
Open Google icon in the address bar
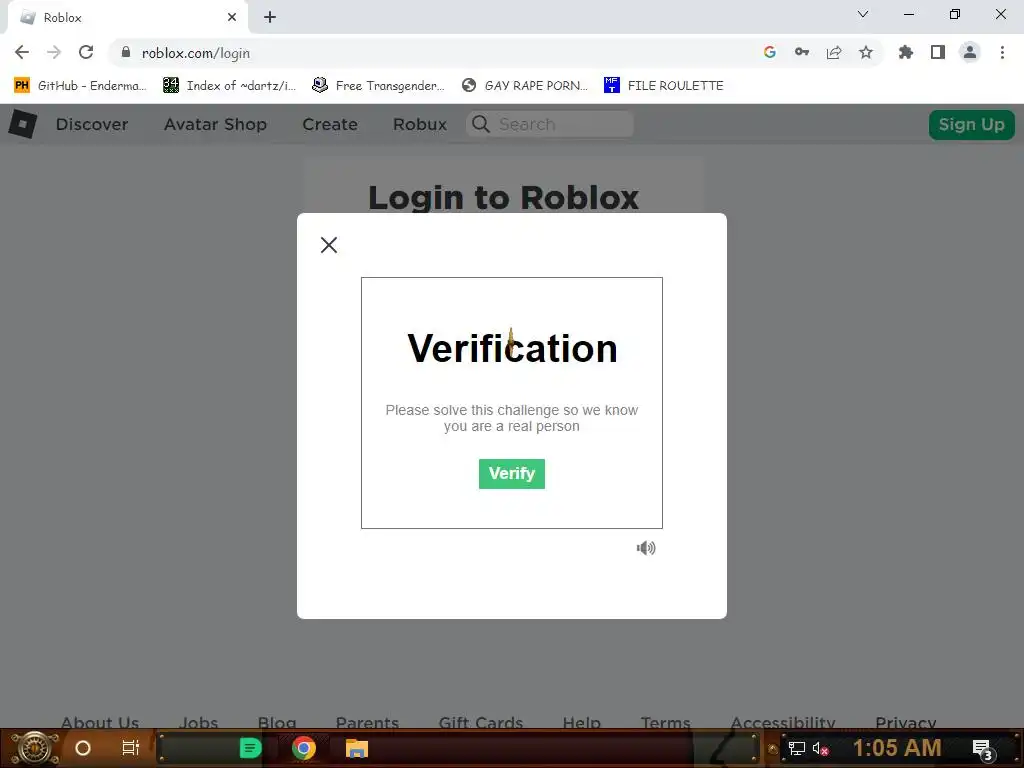point(769,53)
